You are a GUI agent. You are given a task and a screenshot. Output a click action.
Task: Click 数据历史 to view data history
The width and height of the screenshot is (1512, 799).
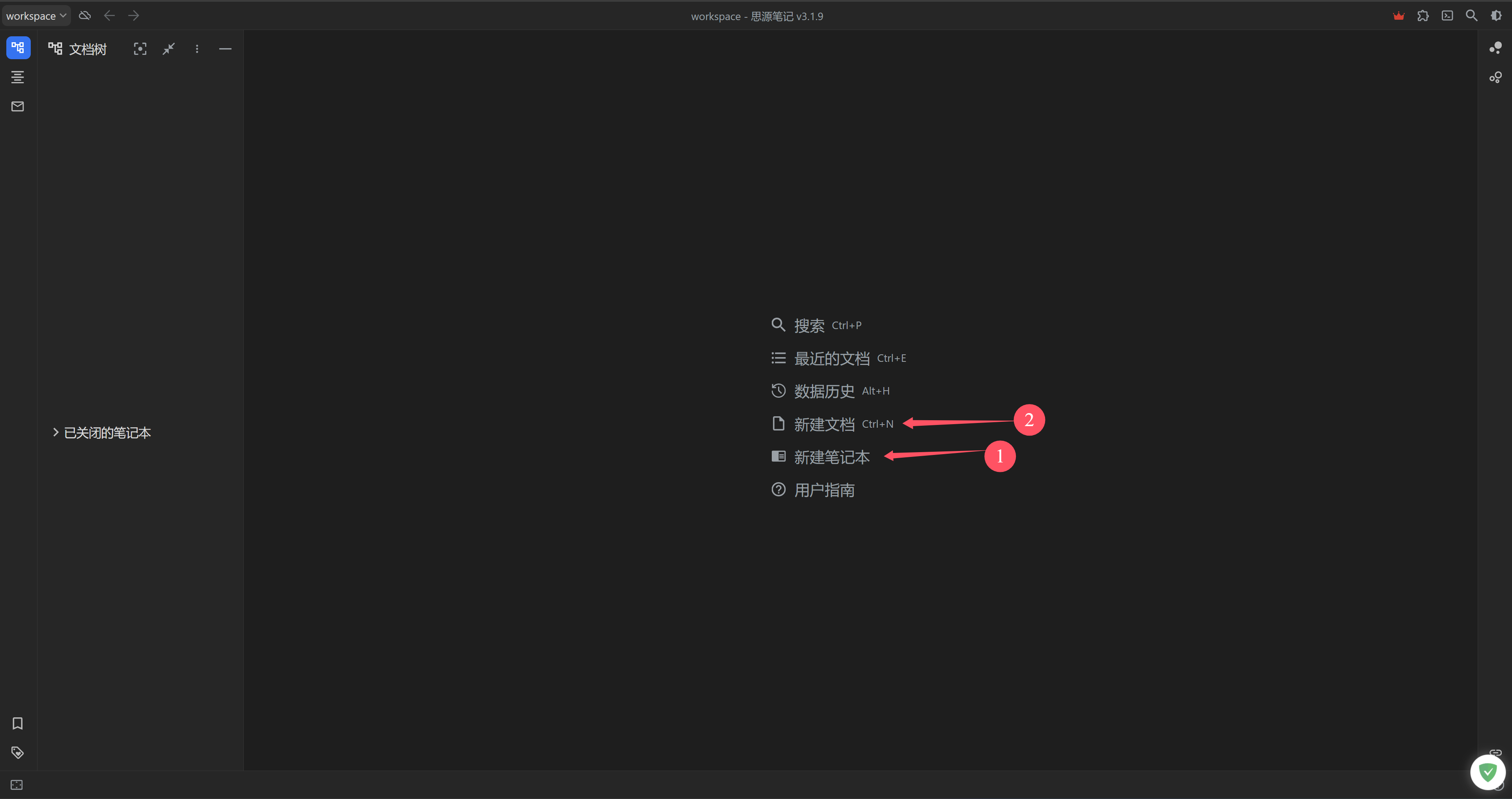click(x=823, y=391)
